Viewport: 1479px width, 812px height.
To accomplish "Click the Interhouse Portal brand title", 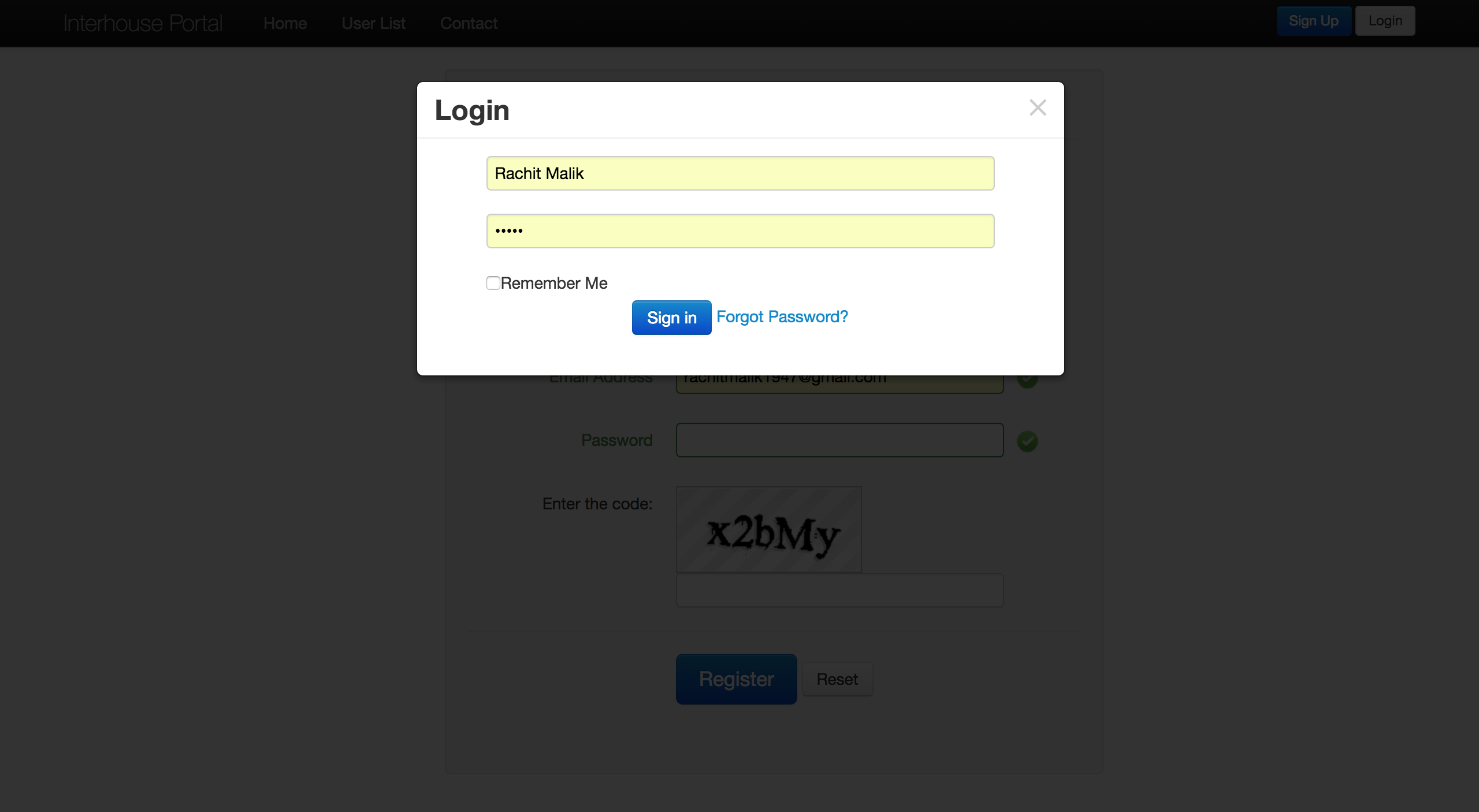I will [143, 24].
